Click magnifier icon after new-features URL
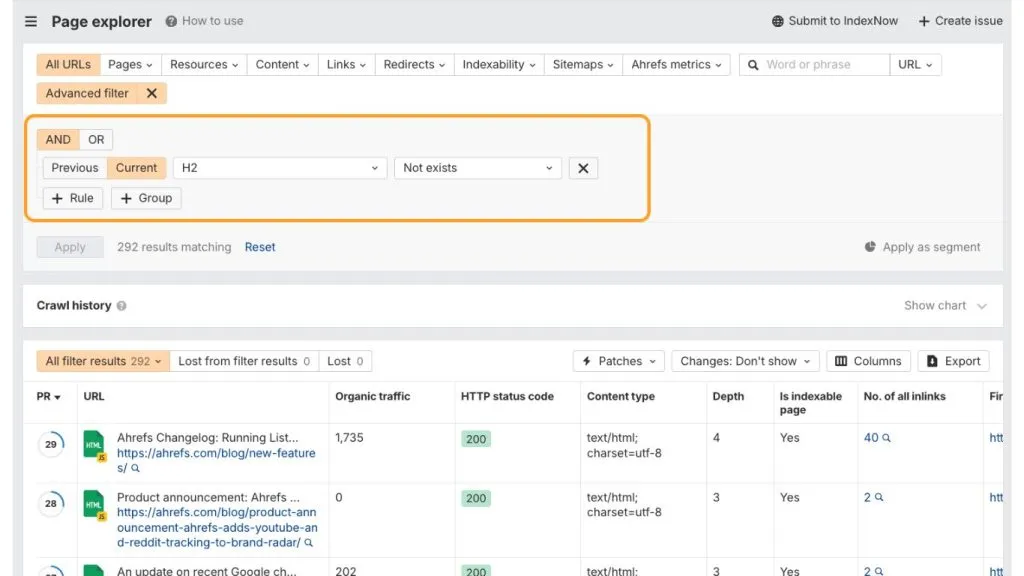Screen dimensions: 1024x576 click(135, 468)
